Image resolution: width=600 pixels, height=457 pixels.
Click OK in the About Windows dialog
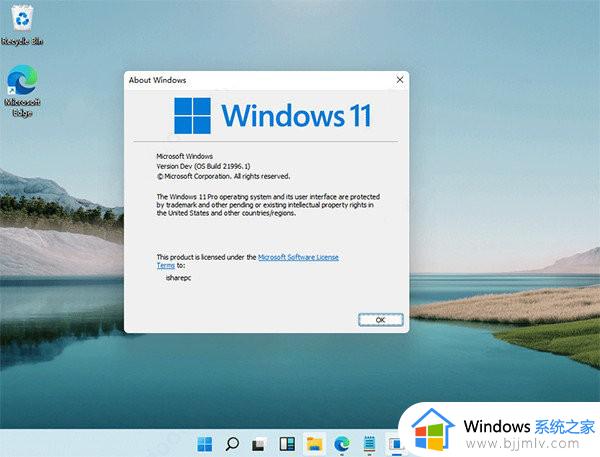(381, 320)
